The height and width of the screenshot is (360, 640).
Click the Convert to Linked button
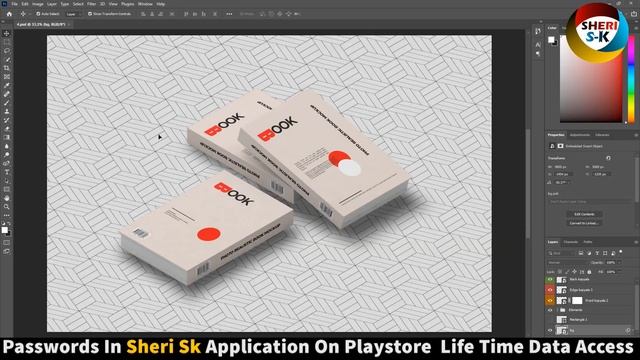(584, 223)
